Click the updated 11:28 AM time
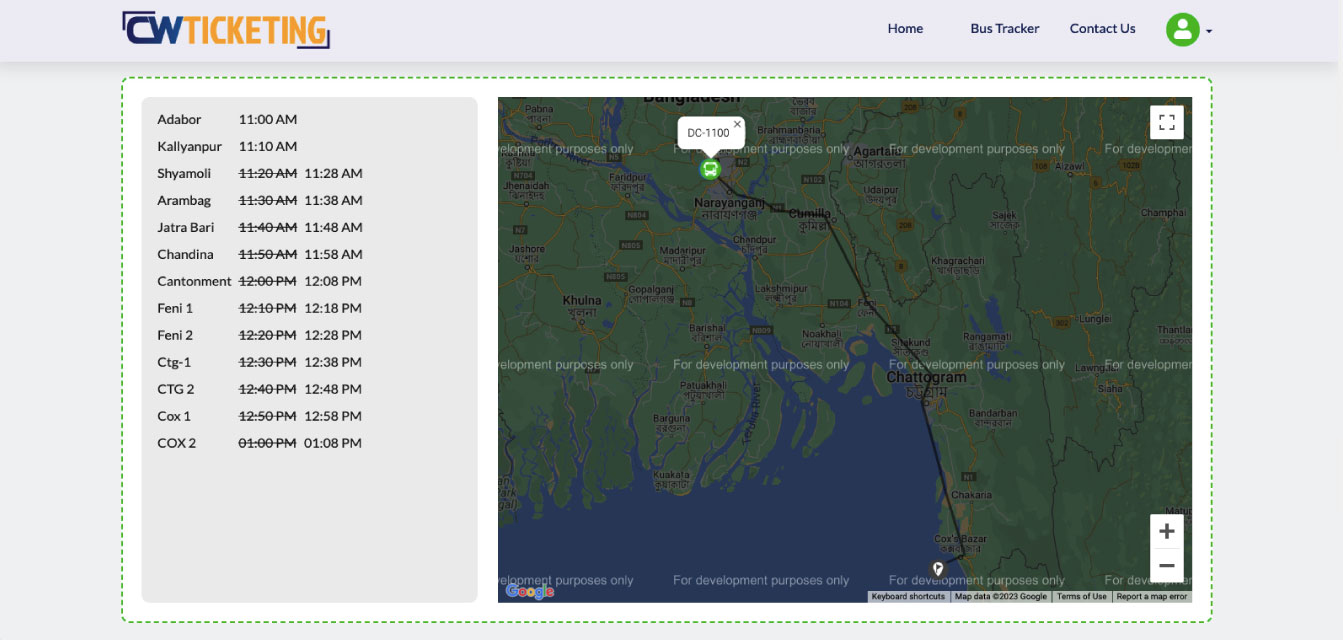Screen dimensions: 1343x640 (333, 173)
